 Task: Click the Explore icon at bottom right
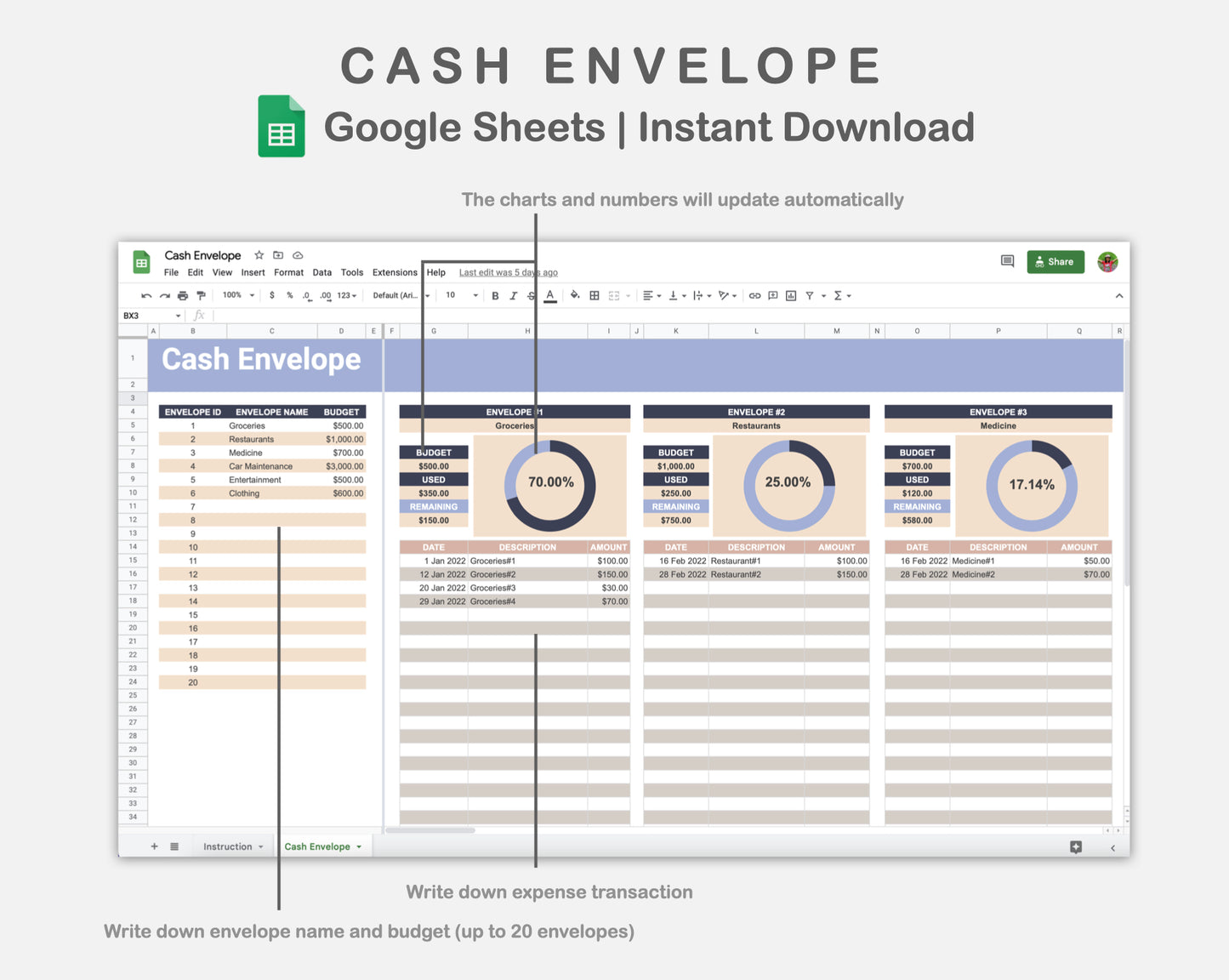point(1076,847)
